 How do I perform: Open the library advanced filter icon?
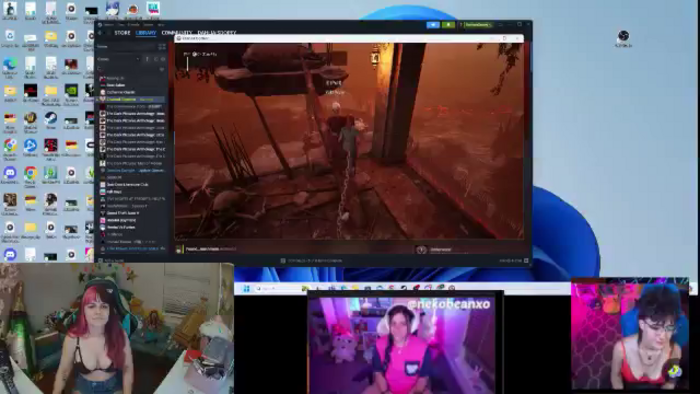click(162, 69)
